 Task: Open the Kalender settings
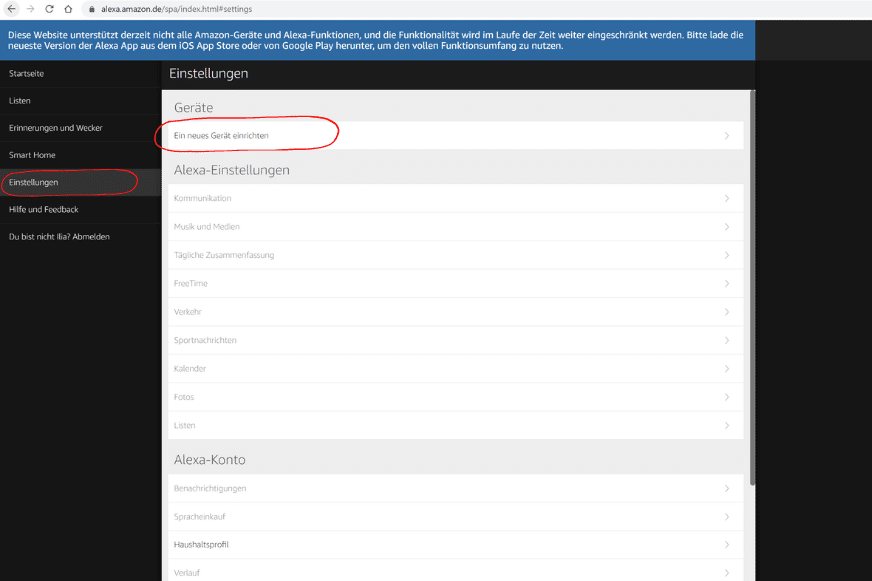click(x=450, y=368)
